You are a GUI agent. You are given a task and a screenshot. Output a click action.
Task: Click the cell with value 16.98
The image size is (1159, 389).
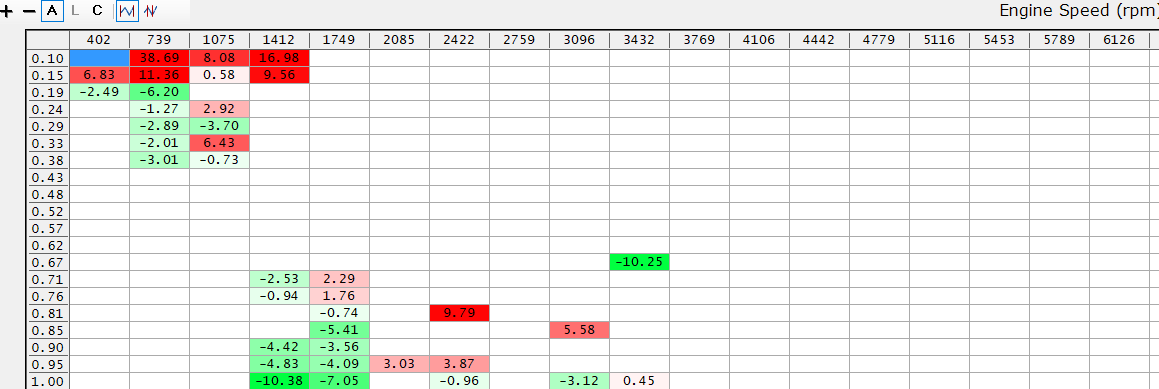pyautogui.click(x=279, y=58)
